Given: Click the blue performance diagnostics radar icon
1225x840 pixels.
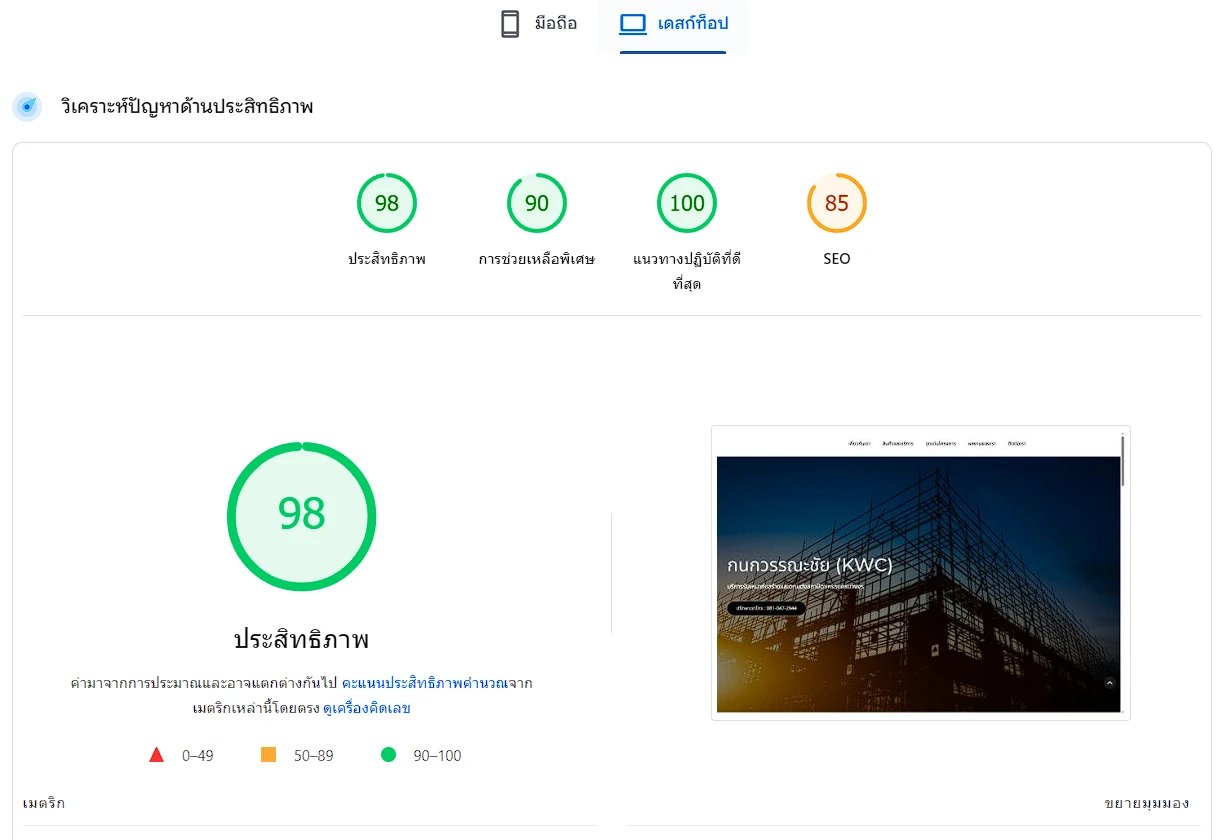Looking at the screenshot, I should [x=27, y=107].
